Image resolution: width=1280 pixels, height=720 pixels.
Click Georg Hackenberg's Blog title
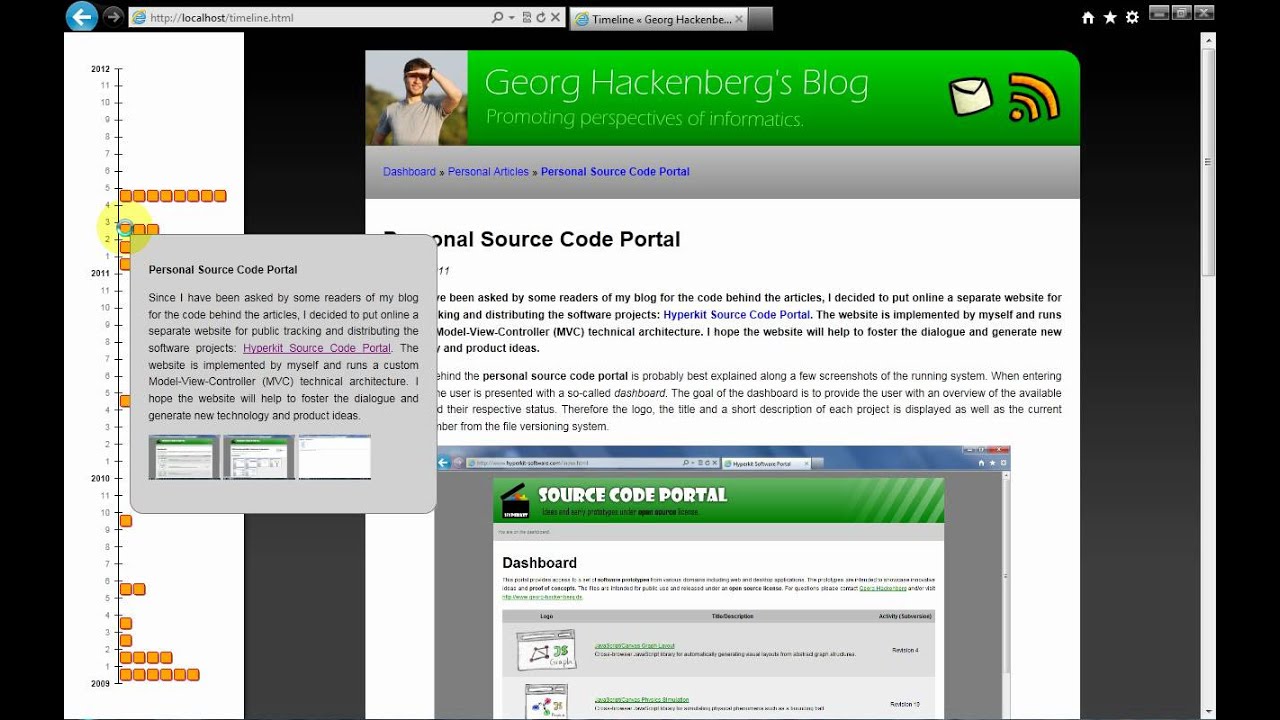click(x=676, y=84)
